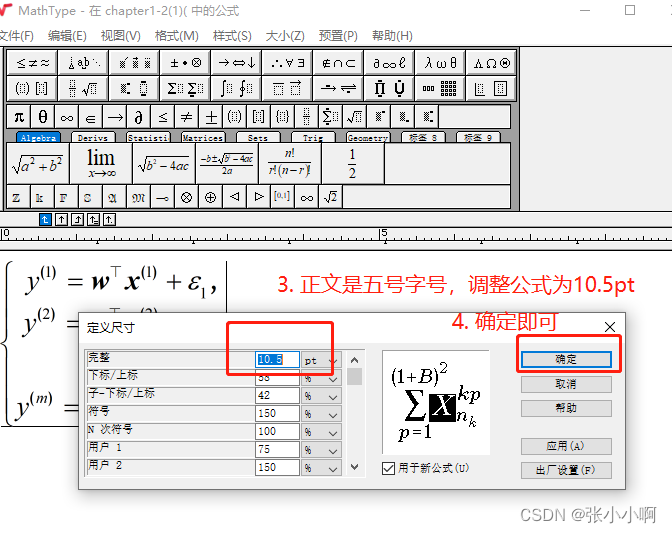Open the relational symbols palette (≤≠≈)
The width and height of the screenshot is (672, 533).
tap(33, 63)
